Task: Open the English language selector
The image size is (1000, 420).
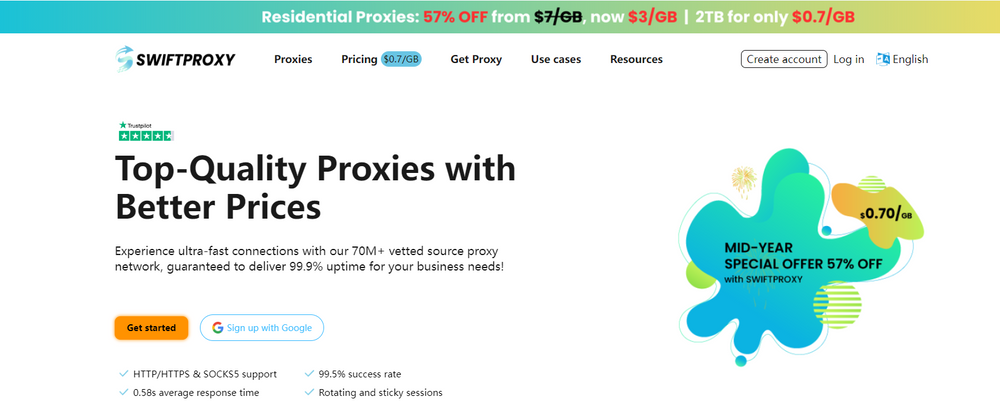Action: coord(910,59)
